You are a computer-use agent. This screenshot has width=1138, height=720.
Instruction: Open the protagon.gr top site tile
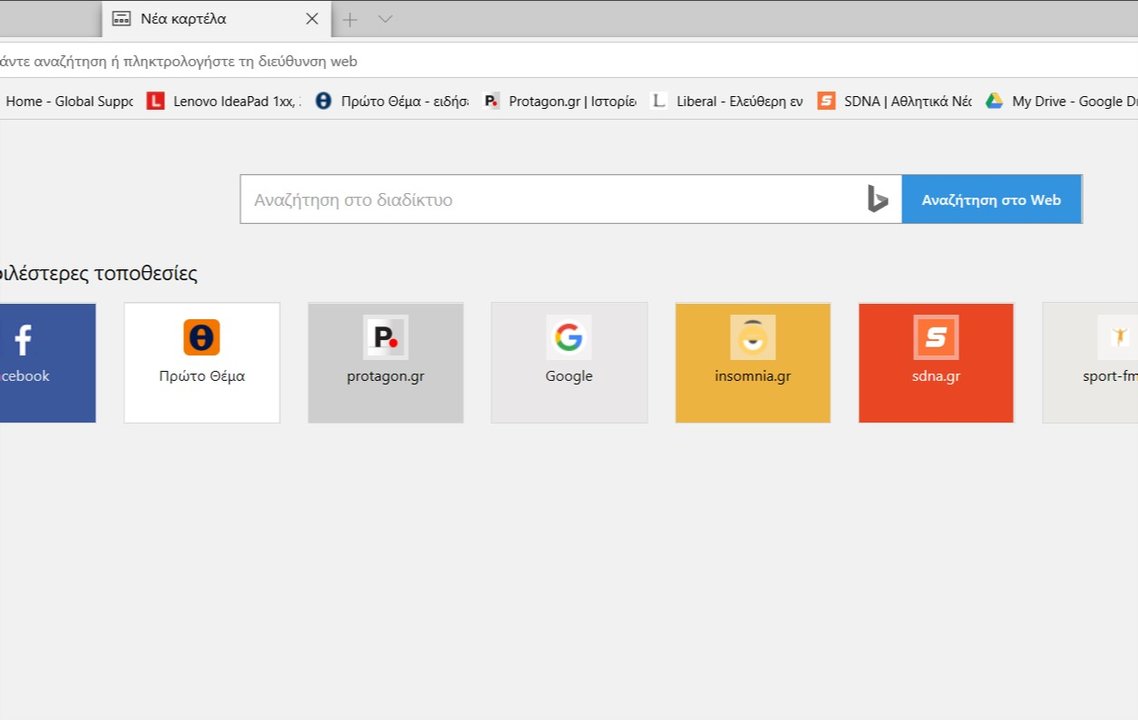(x=385, y=363)
